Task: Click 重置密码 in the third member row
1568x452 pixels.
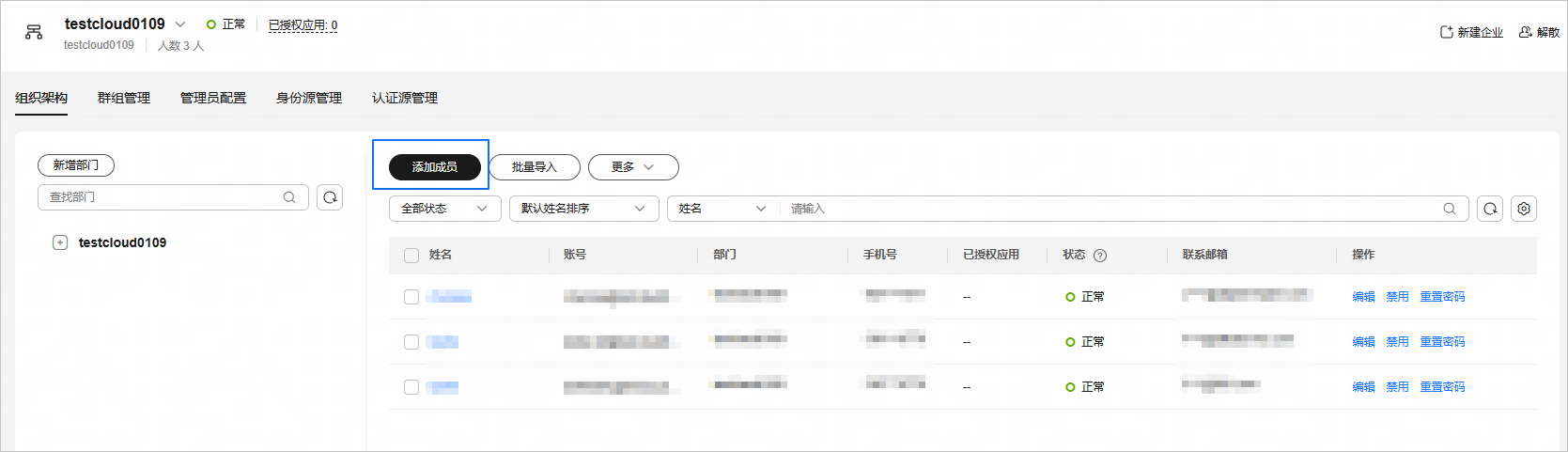Action: pyautogui.click(x=1442, y=387)
